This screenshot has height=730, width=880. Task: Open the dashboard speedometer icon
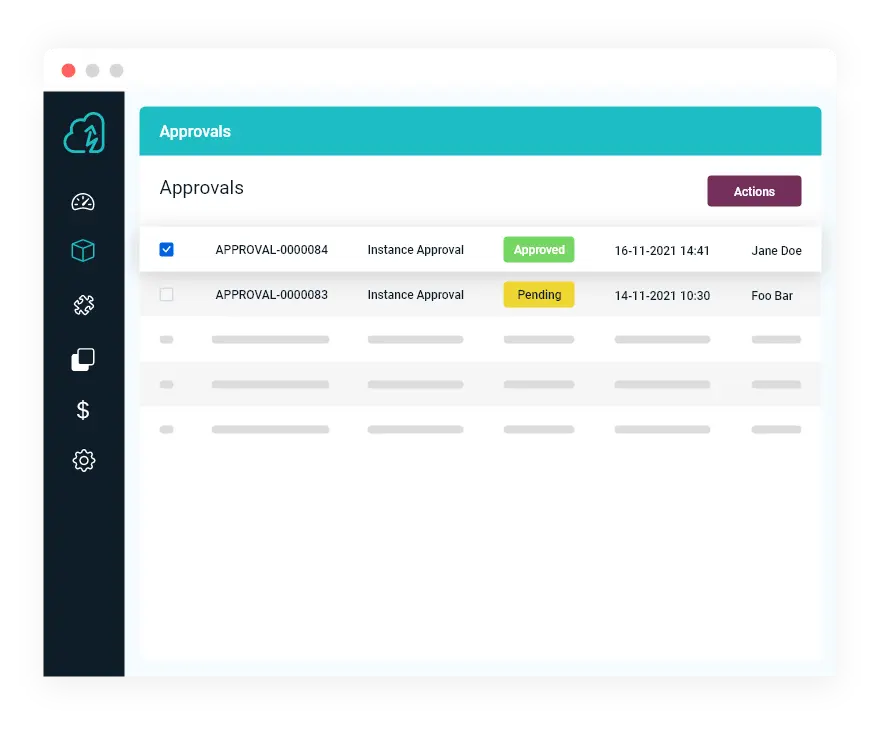click(84, 201)
